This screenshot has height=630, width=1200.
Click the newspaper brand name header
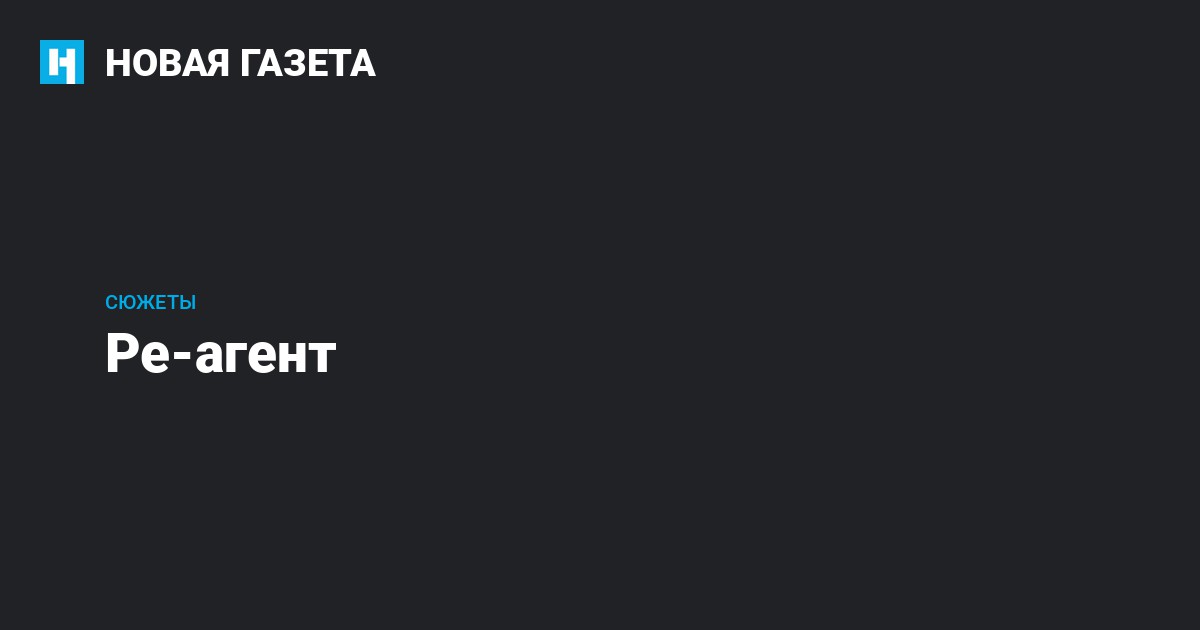(240, 63)
